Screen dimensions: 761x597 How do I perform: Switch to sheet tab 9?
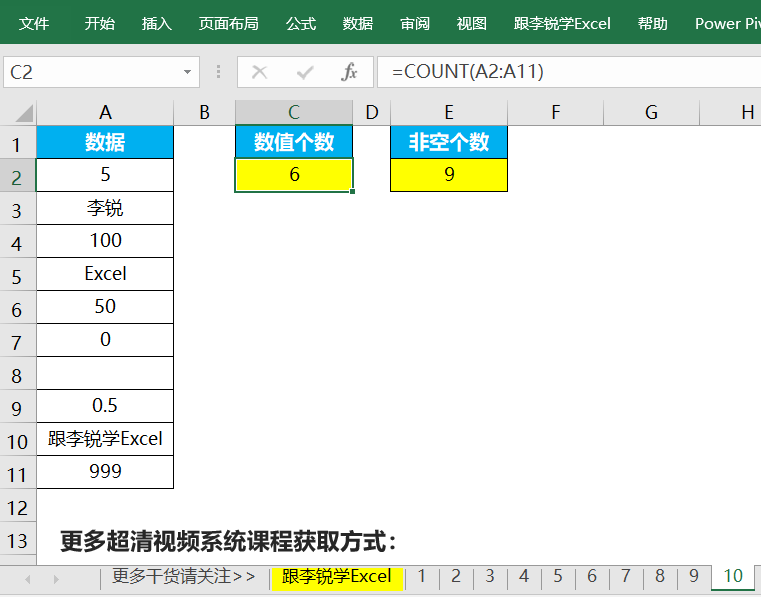694,577
